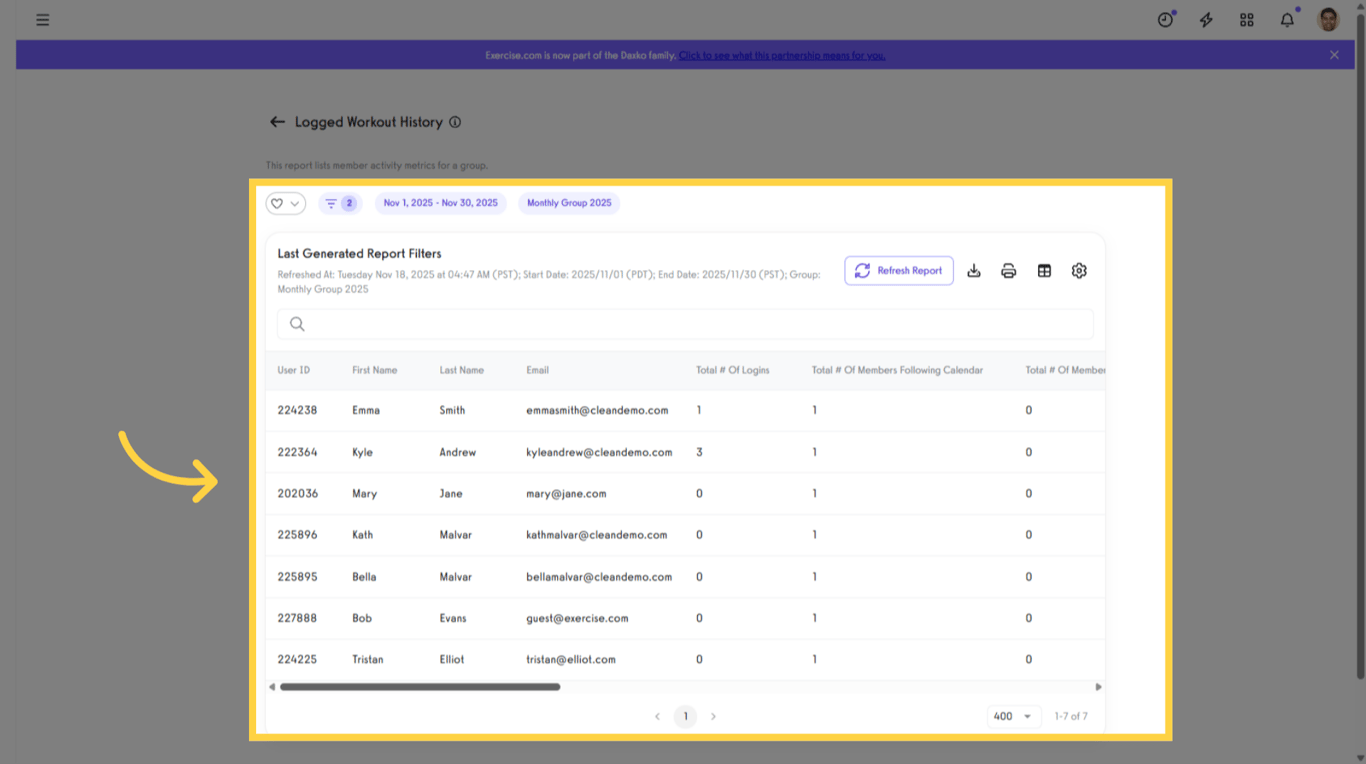The width and height of the screenshot is (1366, 764).
Task: Open the notifications bell
Action: [1287, 20]
